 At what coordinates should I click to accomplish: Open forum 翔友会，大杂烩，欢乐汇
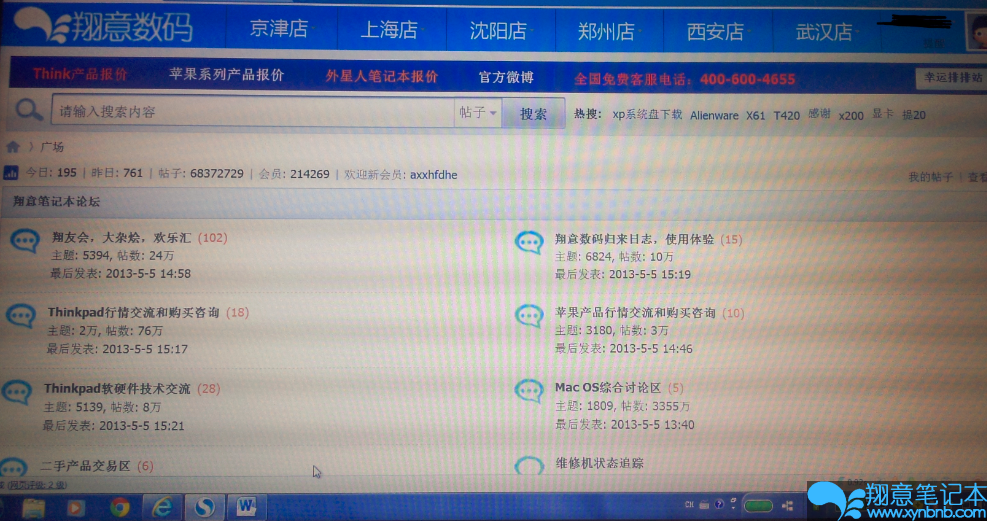coord(121,238)
